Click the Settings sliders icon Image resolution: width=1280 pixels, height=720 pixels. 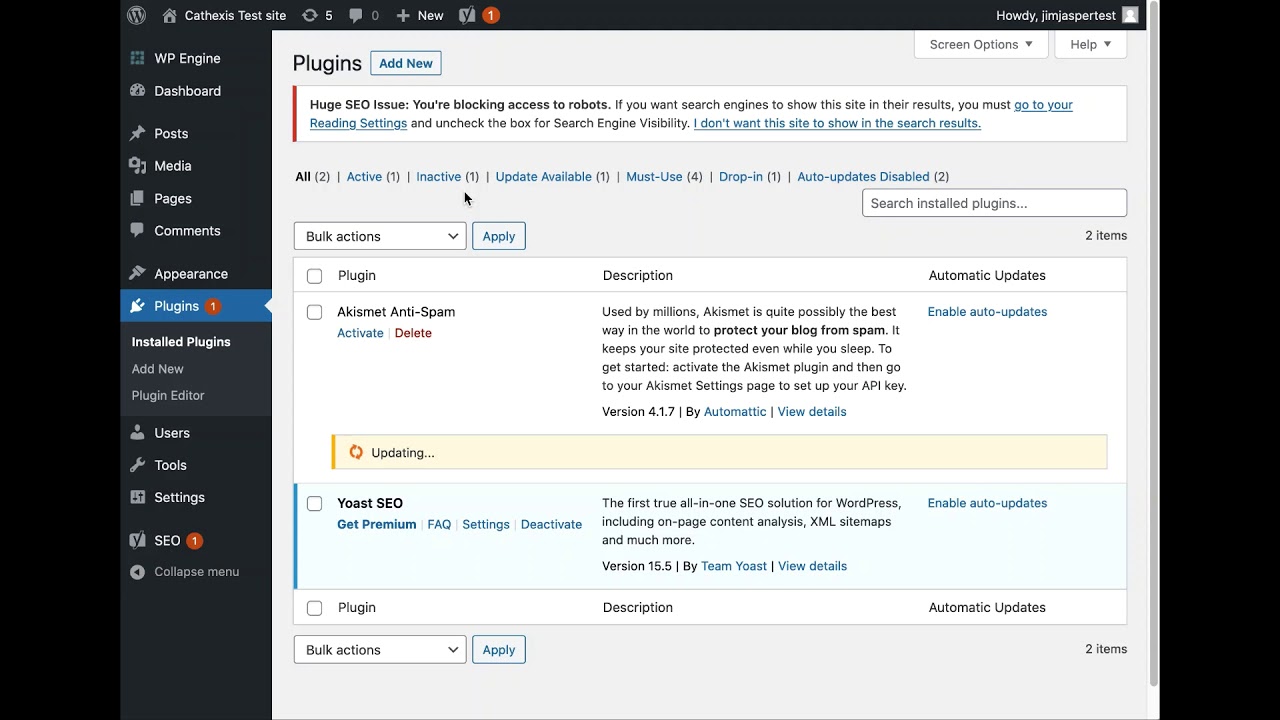(137, 497)
